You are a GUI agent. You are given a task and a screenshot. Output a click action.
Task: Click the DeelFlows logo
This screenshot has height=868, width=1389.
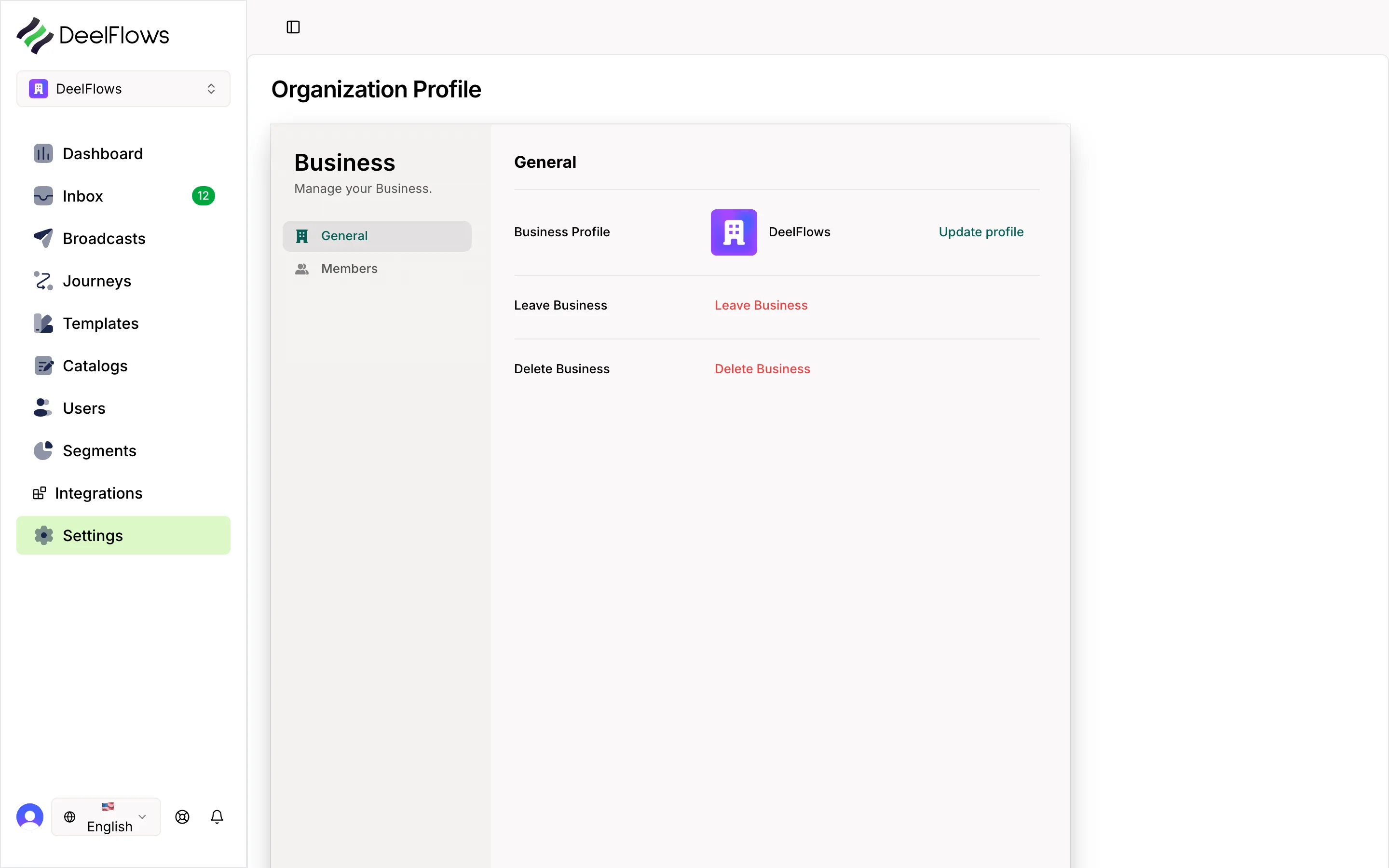(93, 35)
